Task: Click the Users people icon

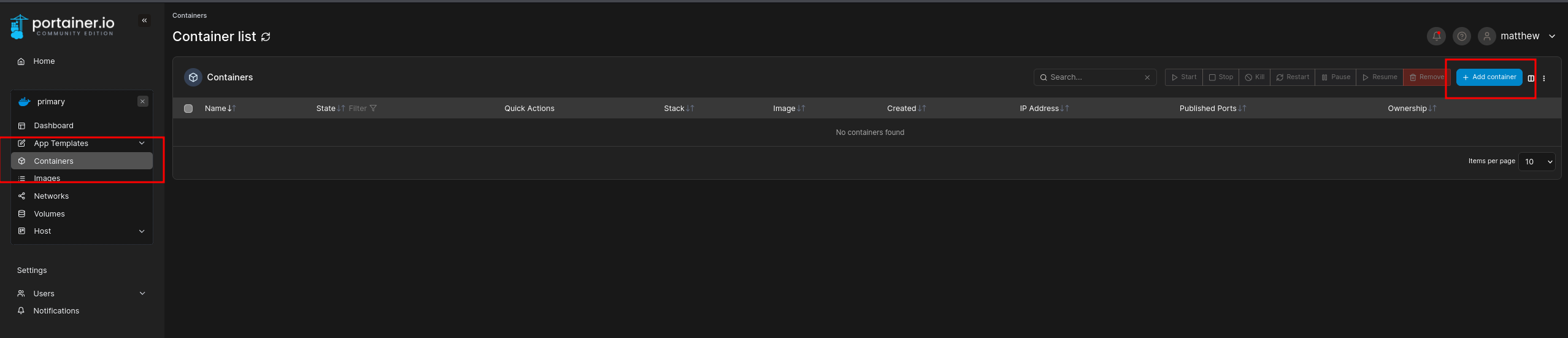Action: [21, 294]
